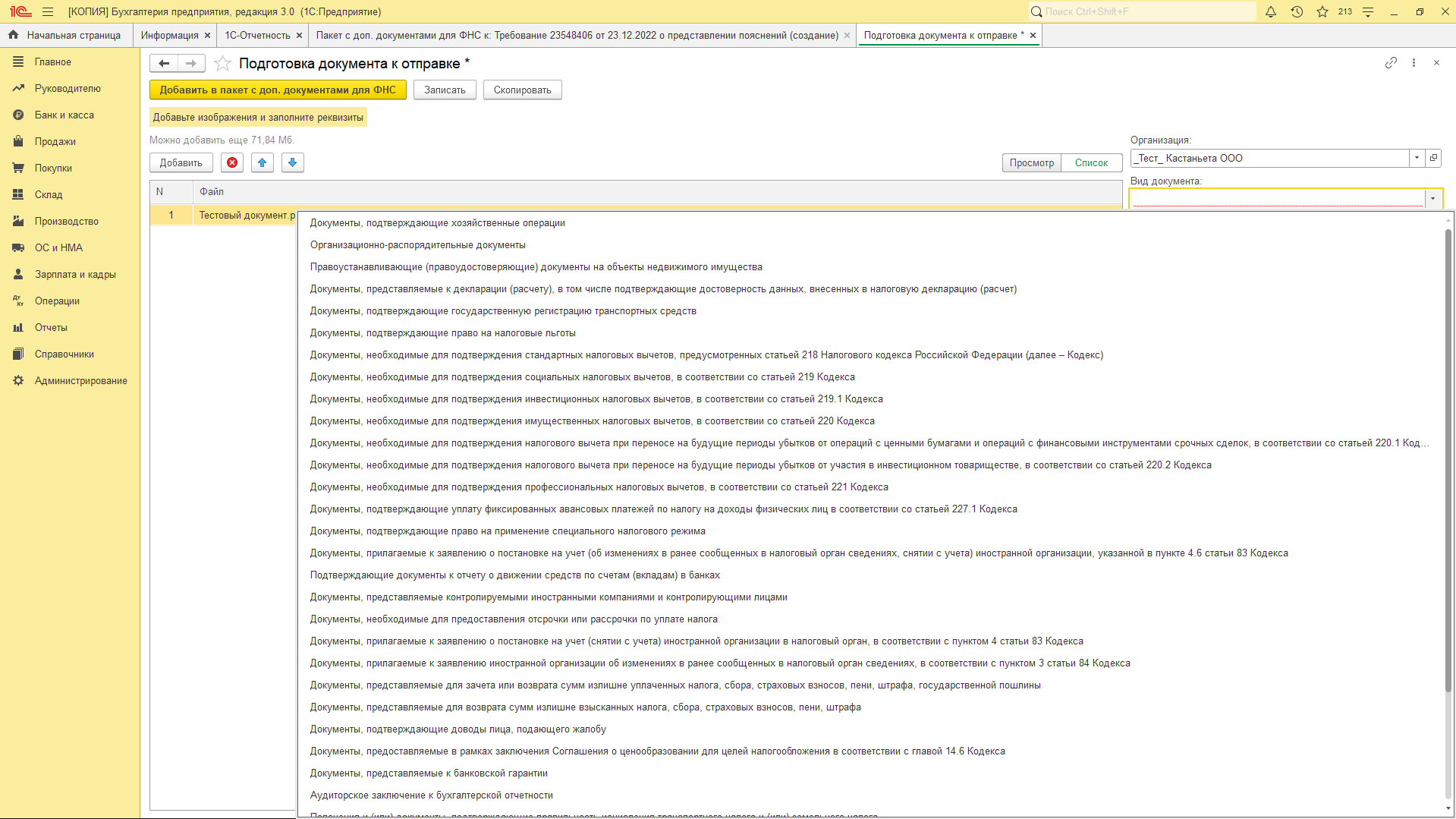Screen dimensions: 1456x819
Task: Add page to favorites star icon
Action: coord(222,64)
